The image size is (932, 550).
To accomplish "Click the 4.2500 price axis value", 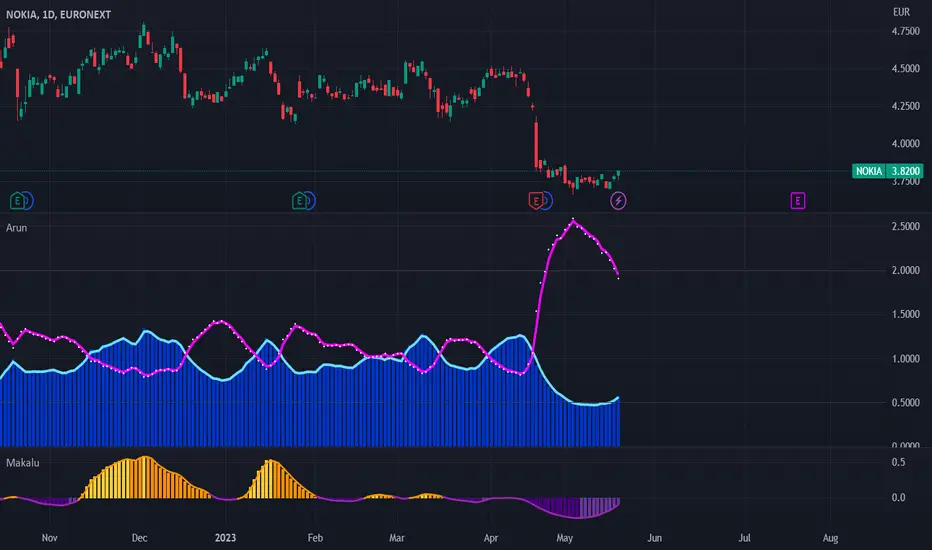I will pos(905,106).
